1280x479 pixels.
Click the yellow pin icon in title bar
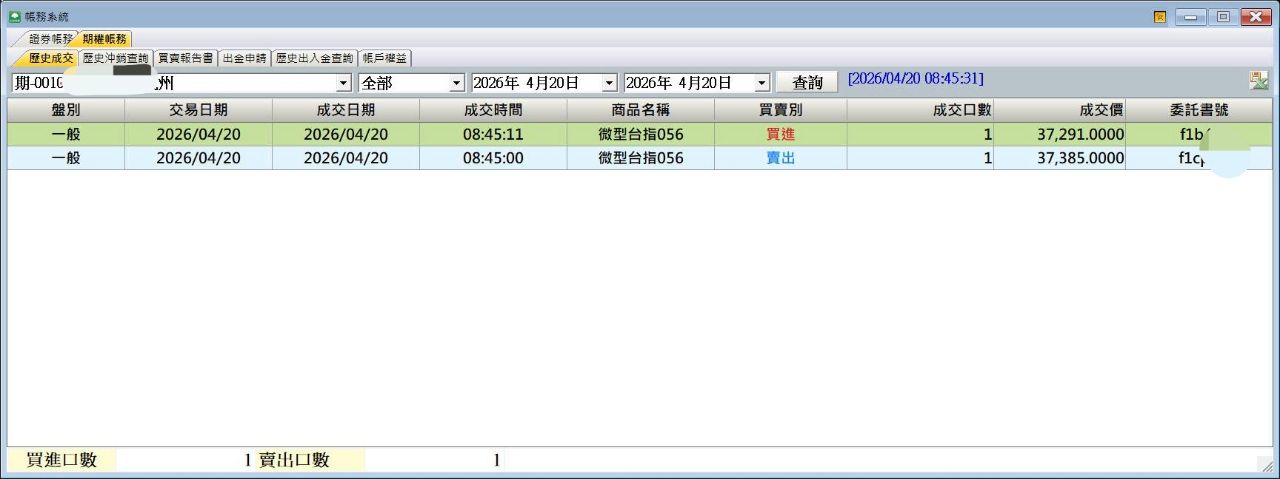coord(1160,16)
